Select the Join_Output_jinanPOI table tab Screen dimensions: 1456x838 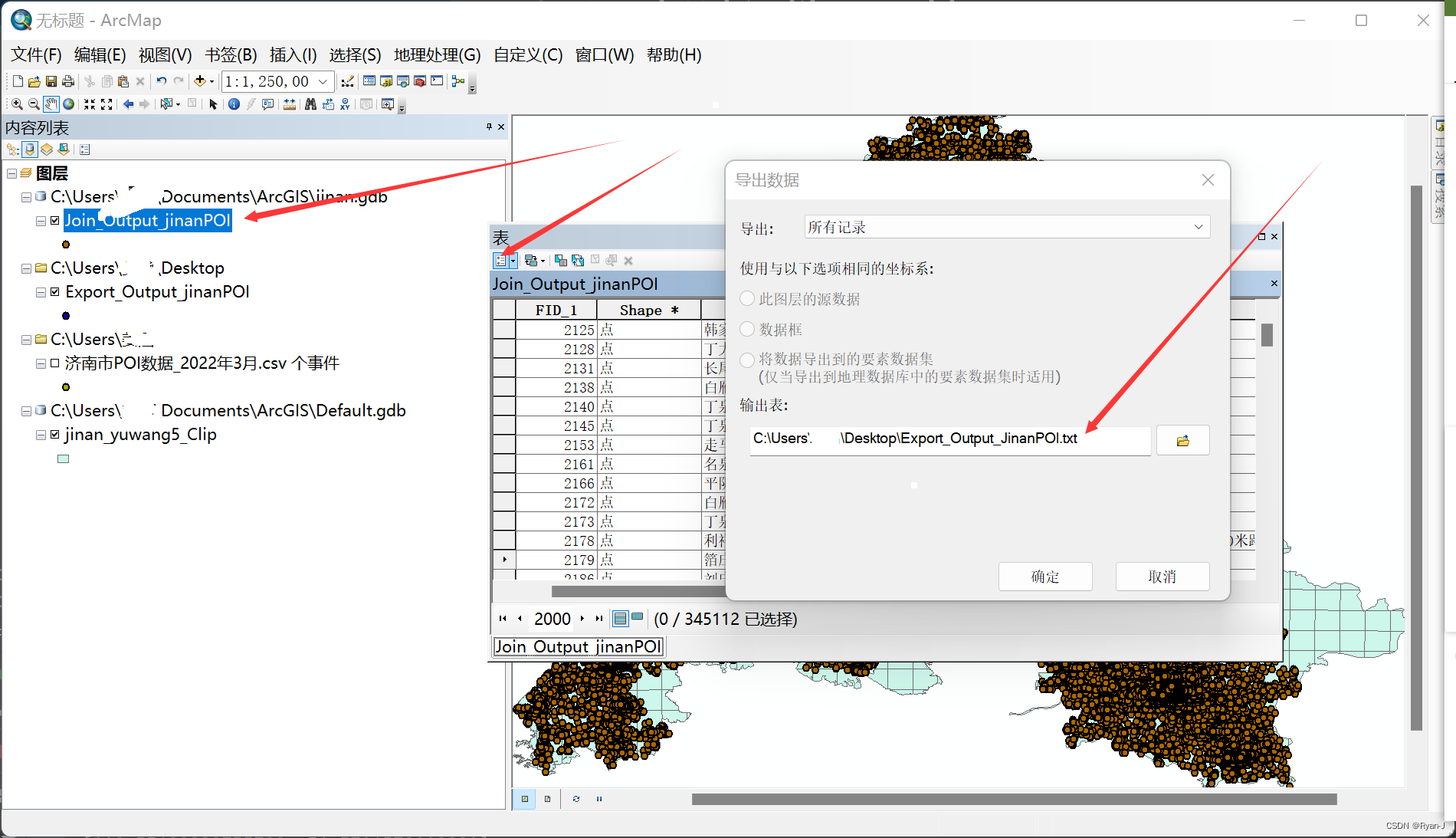click(578, 646)
